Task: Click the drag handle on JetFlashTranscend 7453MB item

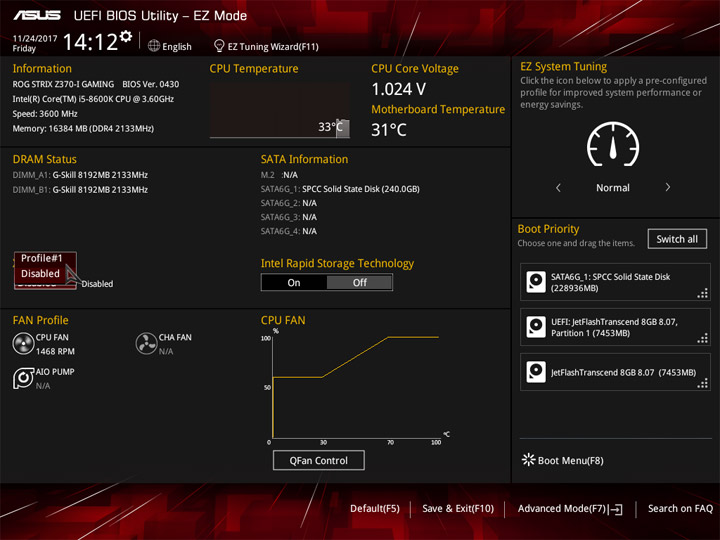Action: pyautogui.click(x=703, y=383)
